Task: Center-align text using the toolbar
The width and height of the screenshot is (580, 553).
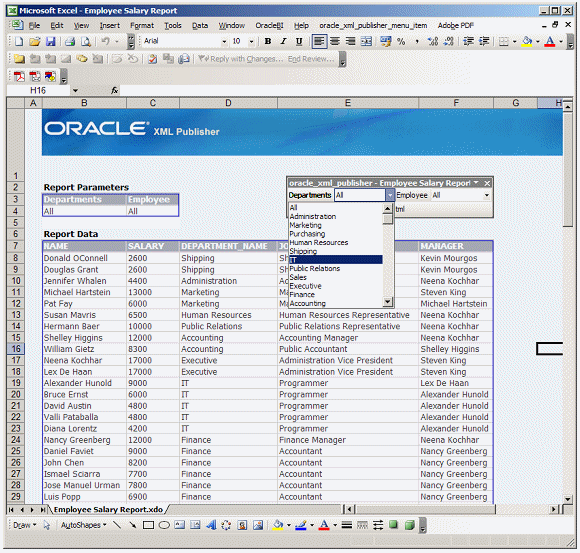Action: click(x=335, y=41)
